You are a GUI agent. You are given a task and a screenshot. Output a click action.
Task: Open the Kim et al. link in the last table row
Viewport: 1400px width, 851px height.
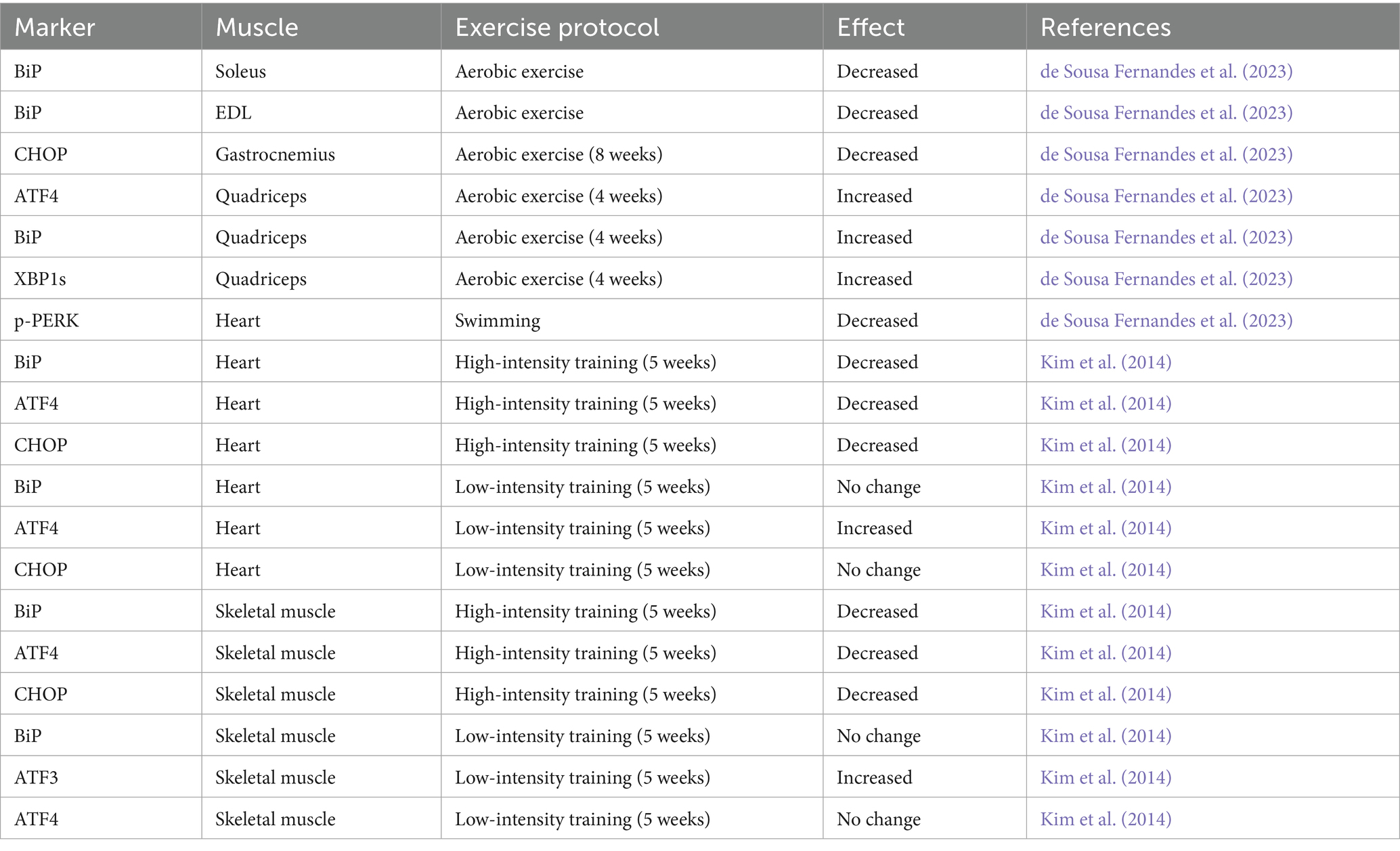[x=1106, y=819]
